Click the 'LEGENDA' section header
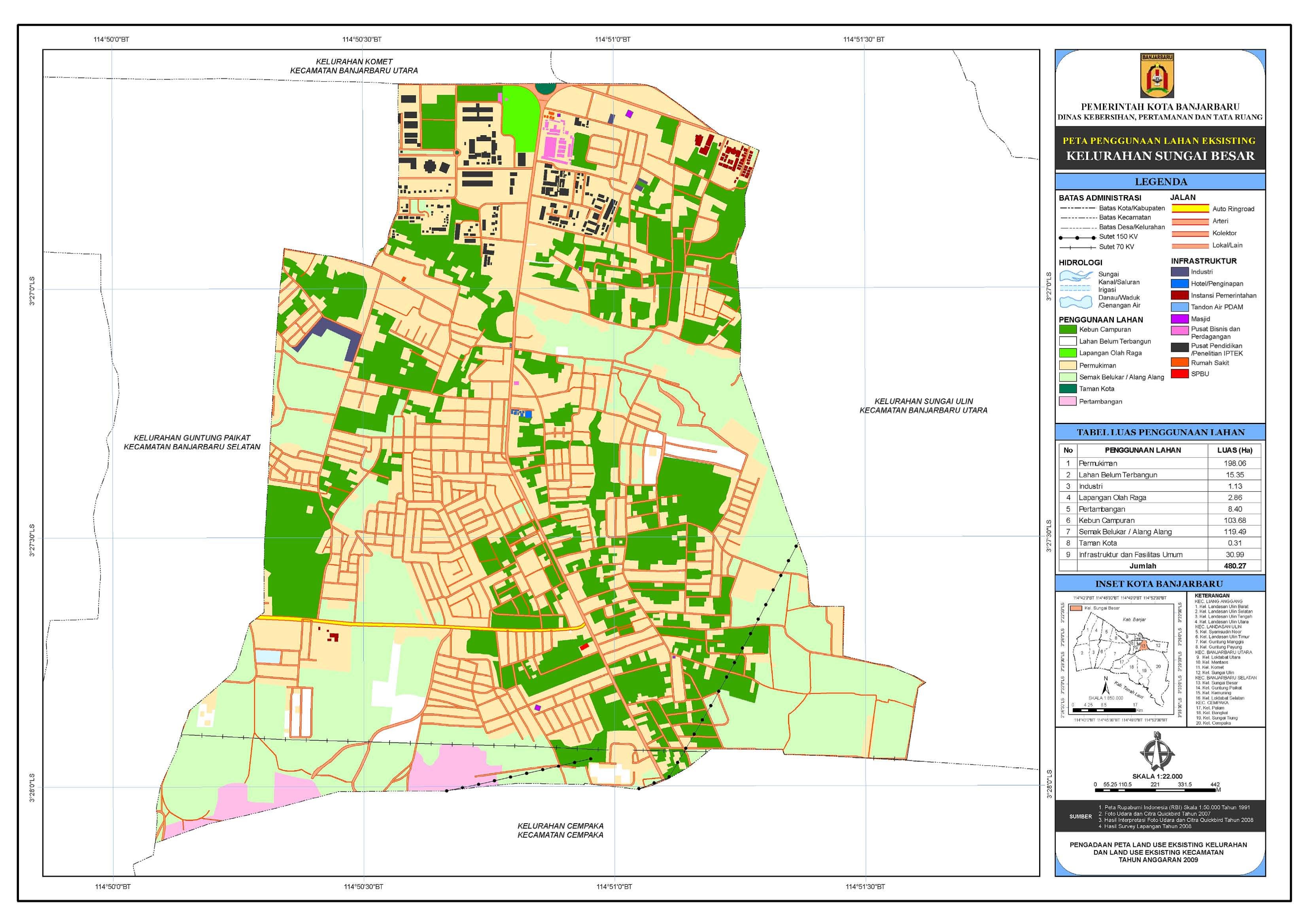 coord(1161,182)
